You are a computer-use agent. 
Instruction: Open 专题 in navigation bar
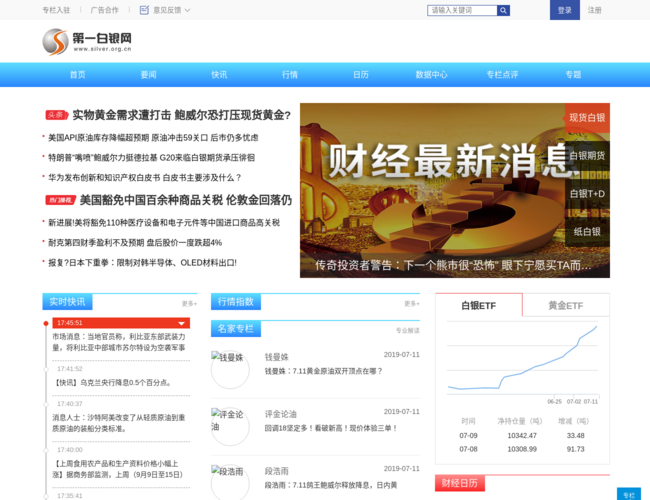tap(573, 75)
